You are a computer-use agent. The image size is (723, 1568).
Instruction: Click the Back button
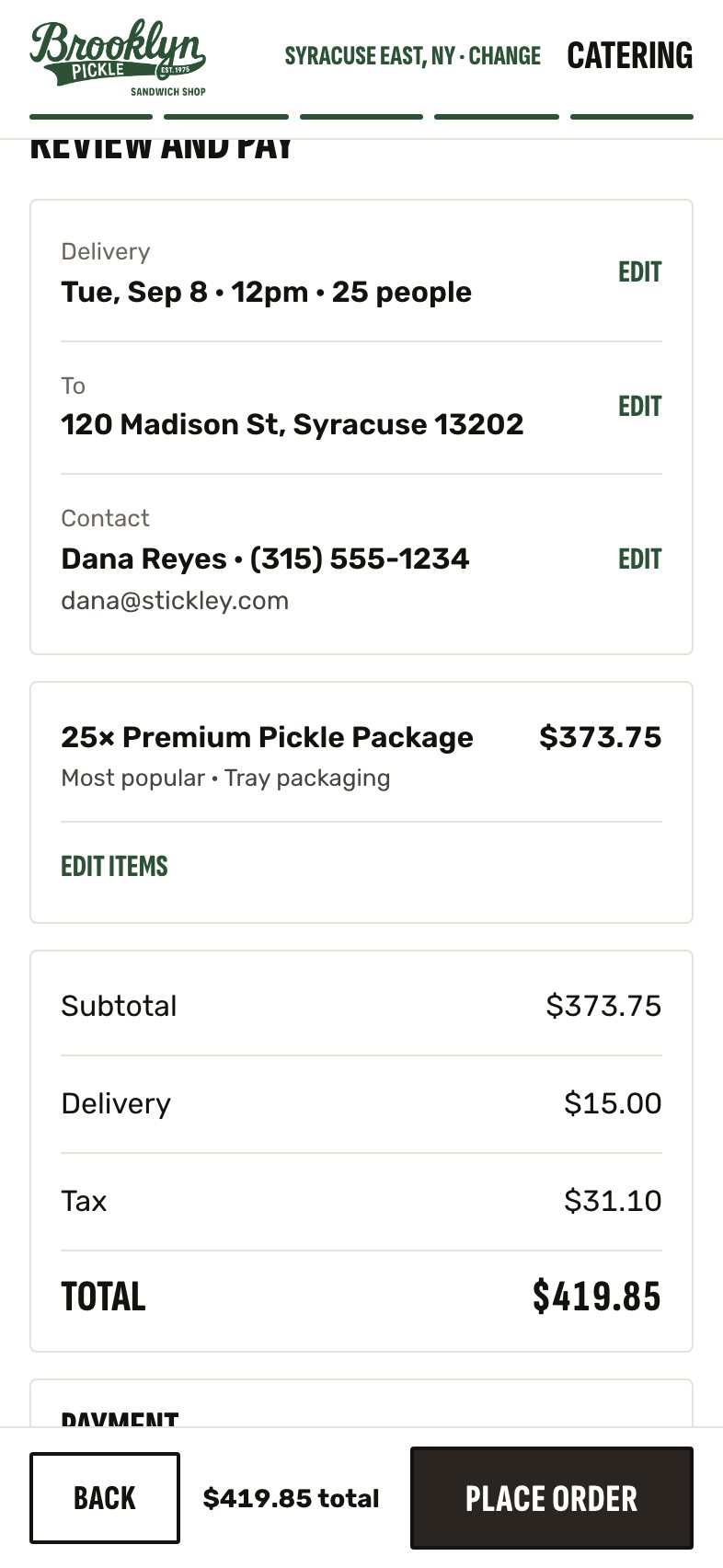[105, 1498]
